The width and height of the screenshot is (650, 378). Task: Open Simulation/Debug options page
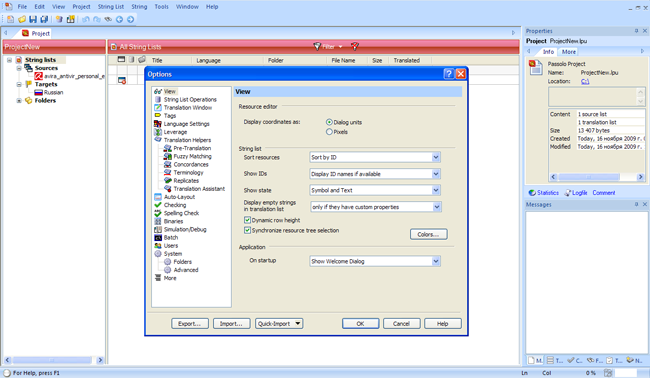pyautogui.click(x=185, y=229)
